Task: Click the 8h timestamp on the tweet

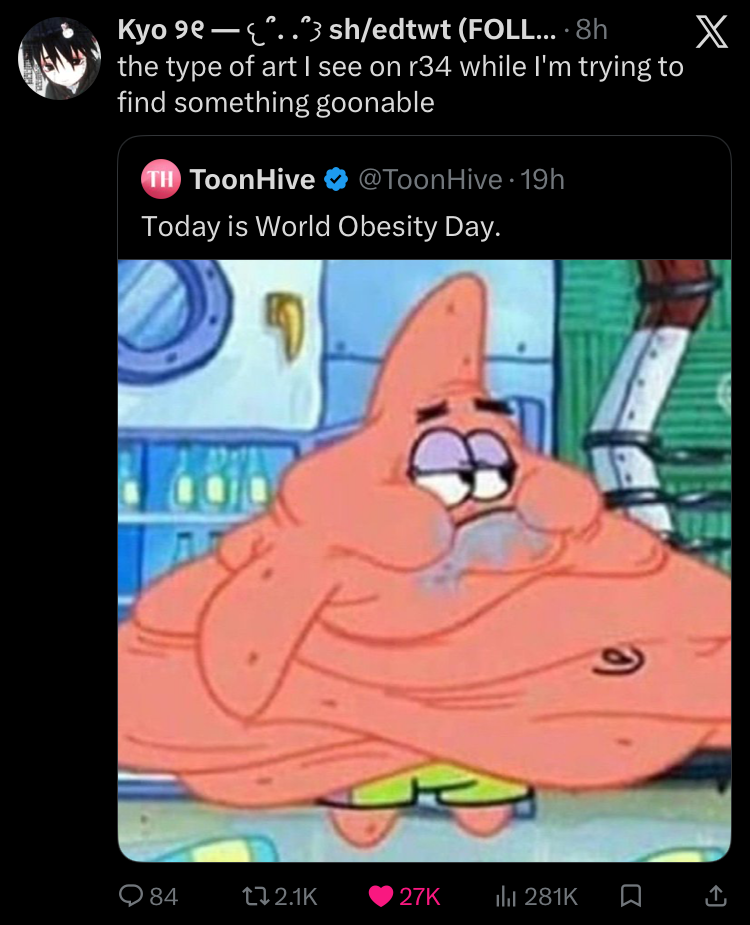Action: click(591, 30)
